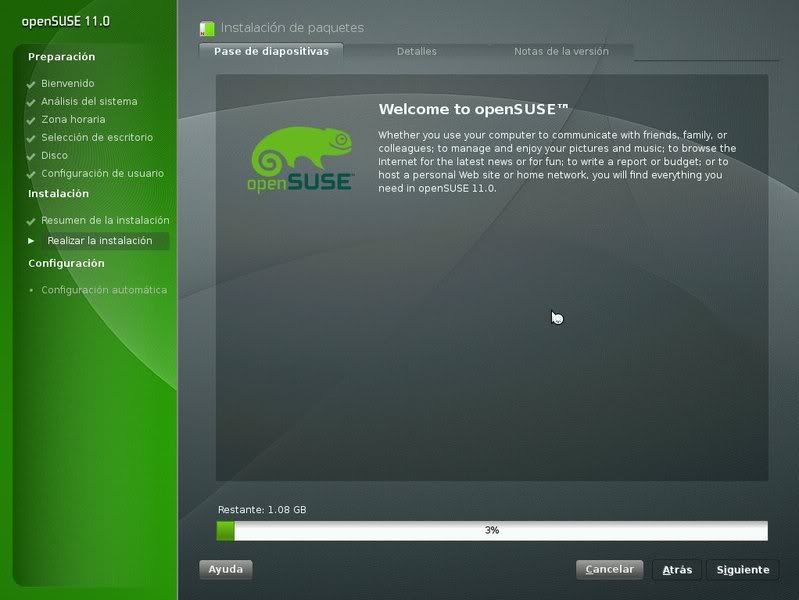
Task: Select the Análisis del sistema step
Action: click(x=89, y=101)
